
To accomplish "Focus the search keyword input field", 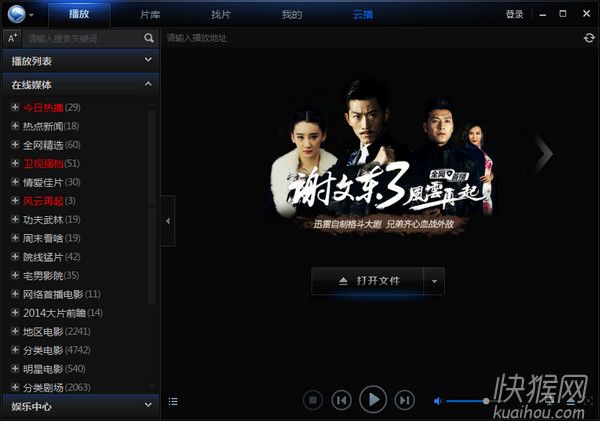I will tap(83, 38).
